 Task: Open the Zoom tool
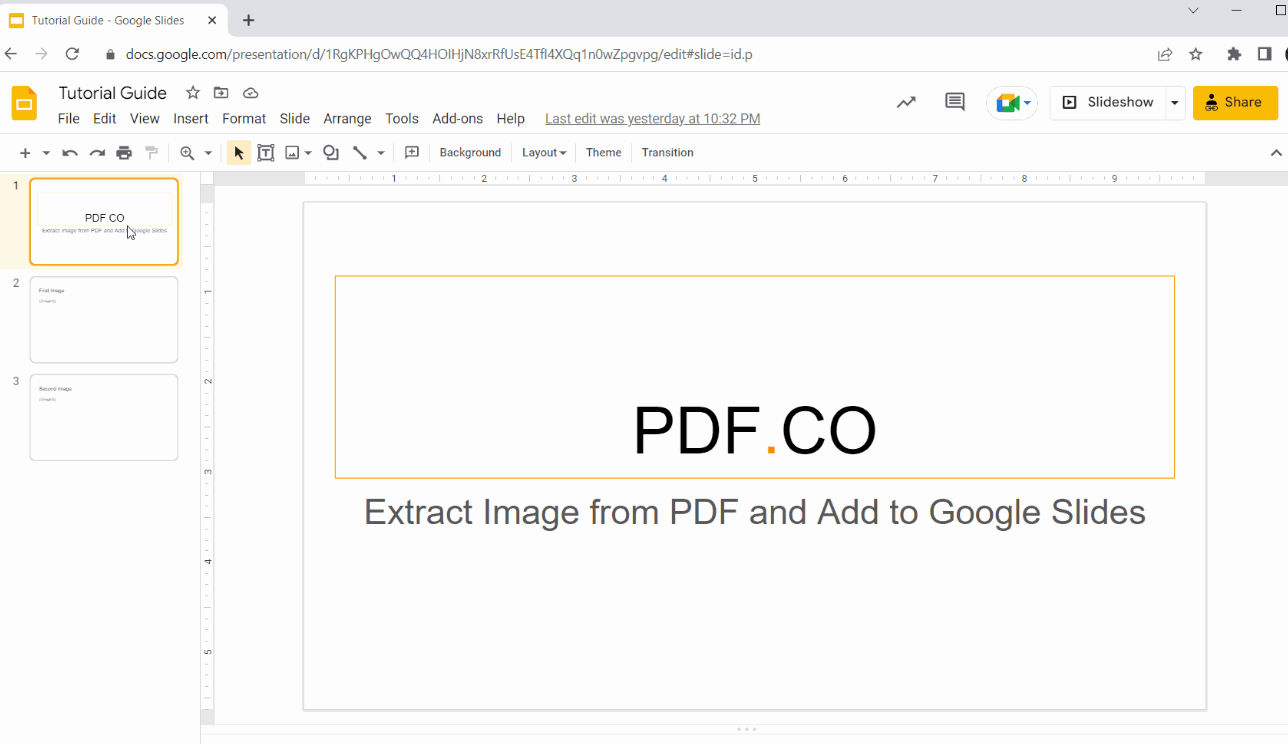190,152
